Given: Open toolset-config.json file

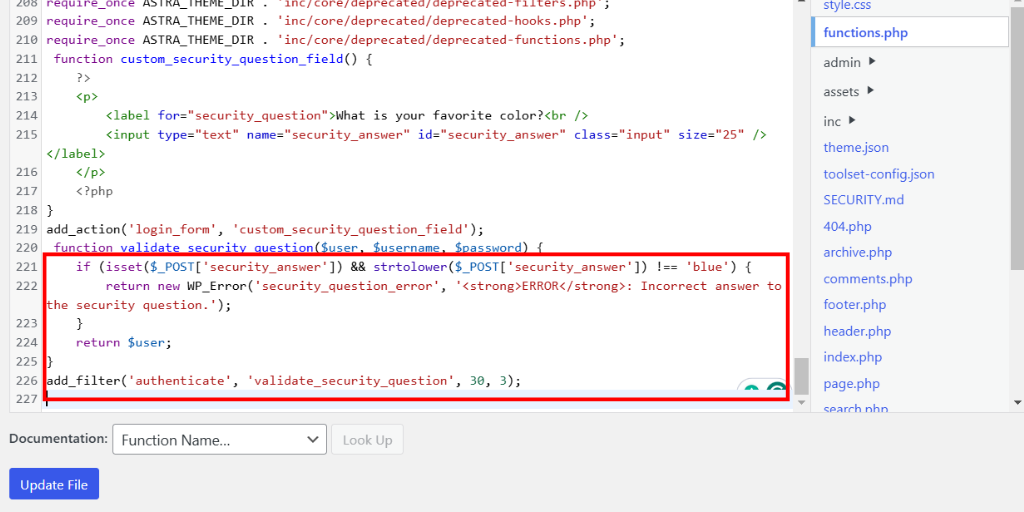Looking at the screenshot, I should tap(878, 174).
